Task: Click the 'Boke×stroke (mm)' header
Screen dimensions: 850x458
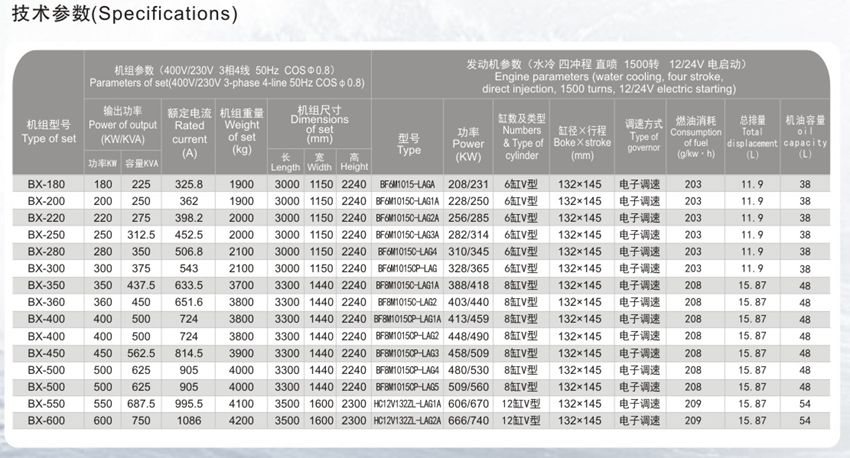Action: pyautogui.click(x=582, y=143)
